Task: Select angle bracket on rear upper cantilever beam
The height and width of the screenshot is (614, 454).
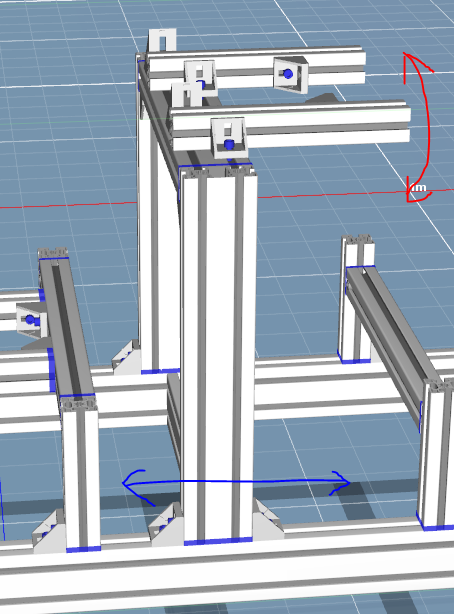Action: coord(290,75)
